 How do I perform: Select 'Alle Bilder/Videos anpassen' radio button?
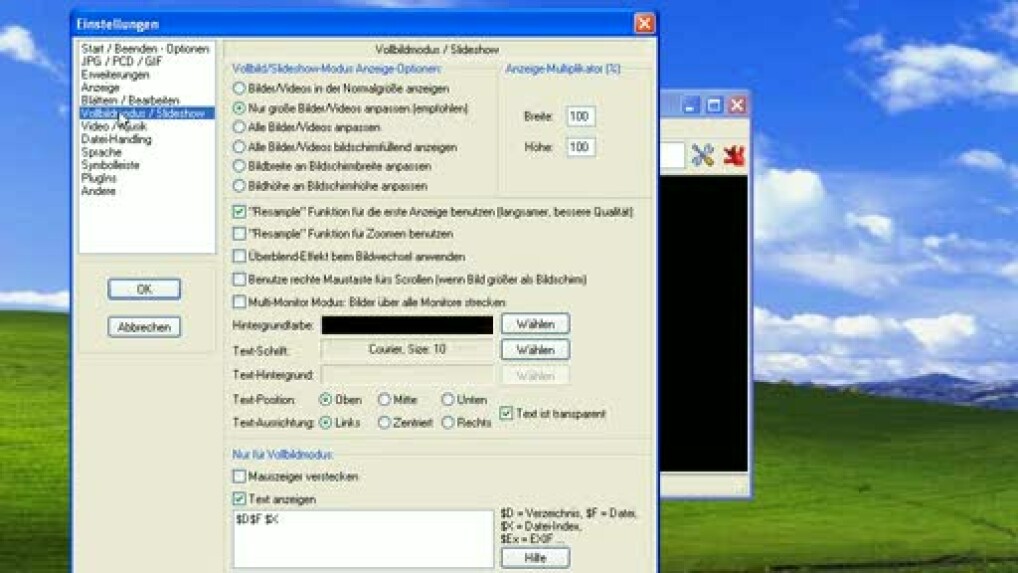(239, 127)
